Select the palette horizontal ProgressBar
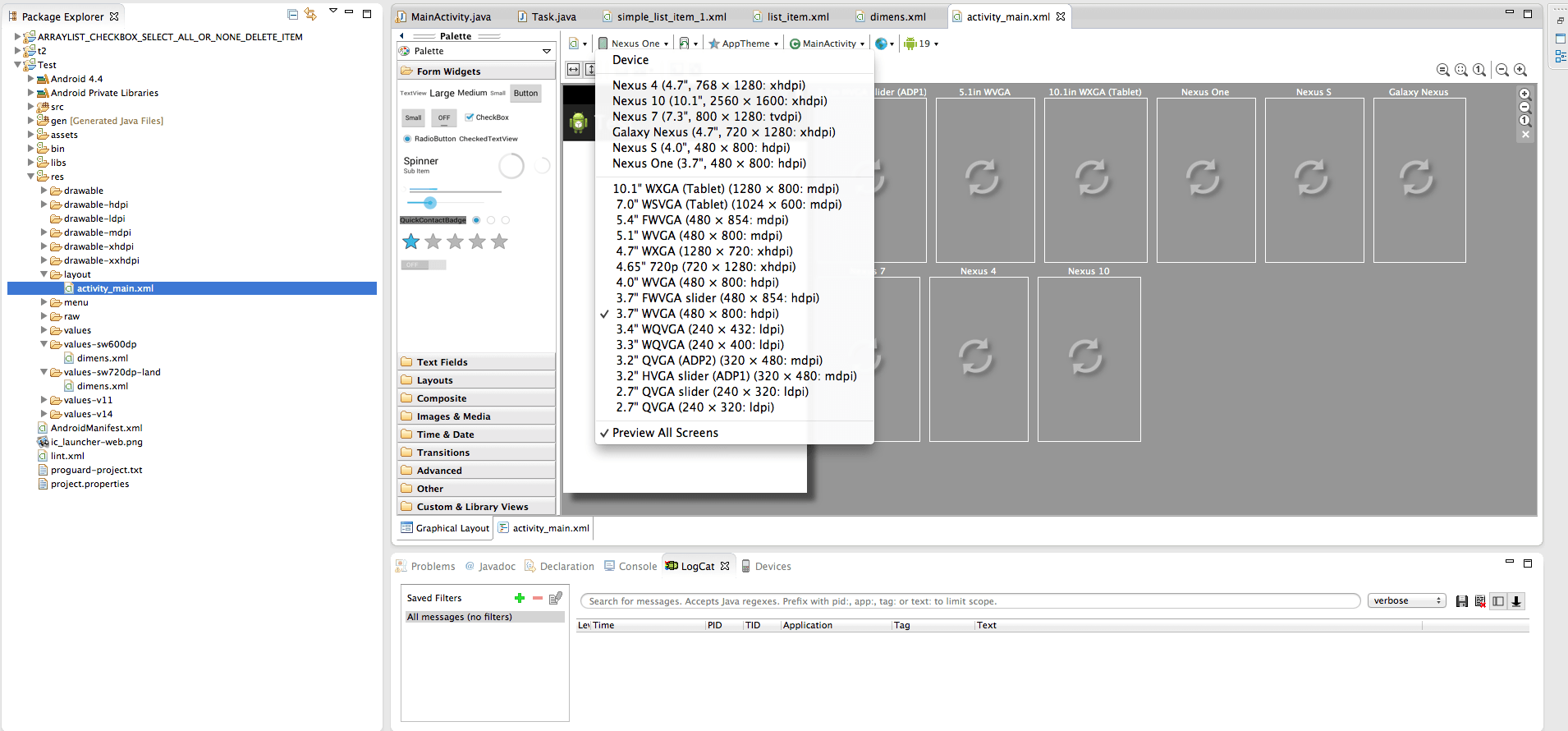Screen dimensions: 1568x731 455,191
